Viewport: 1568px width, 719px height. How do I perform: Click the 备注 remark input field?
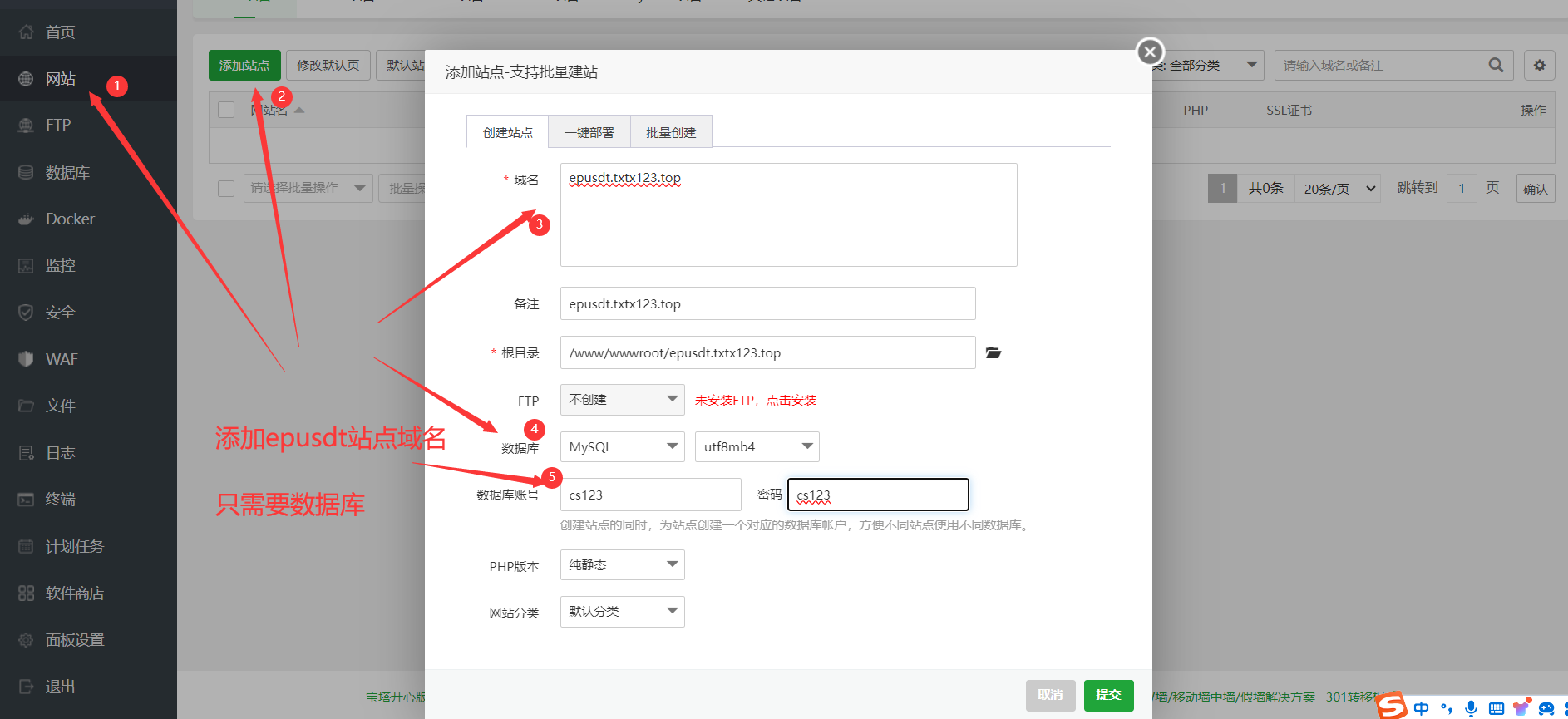pyautogui.click(x=768, y=303)
